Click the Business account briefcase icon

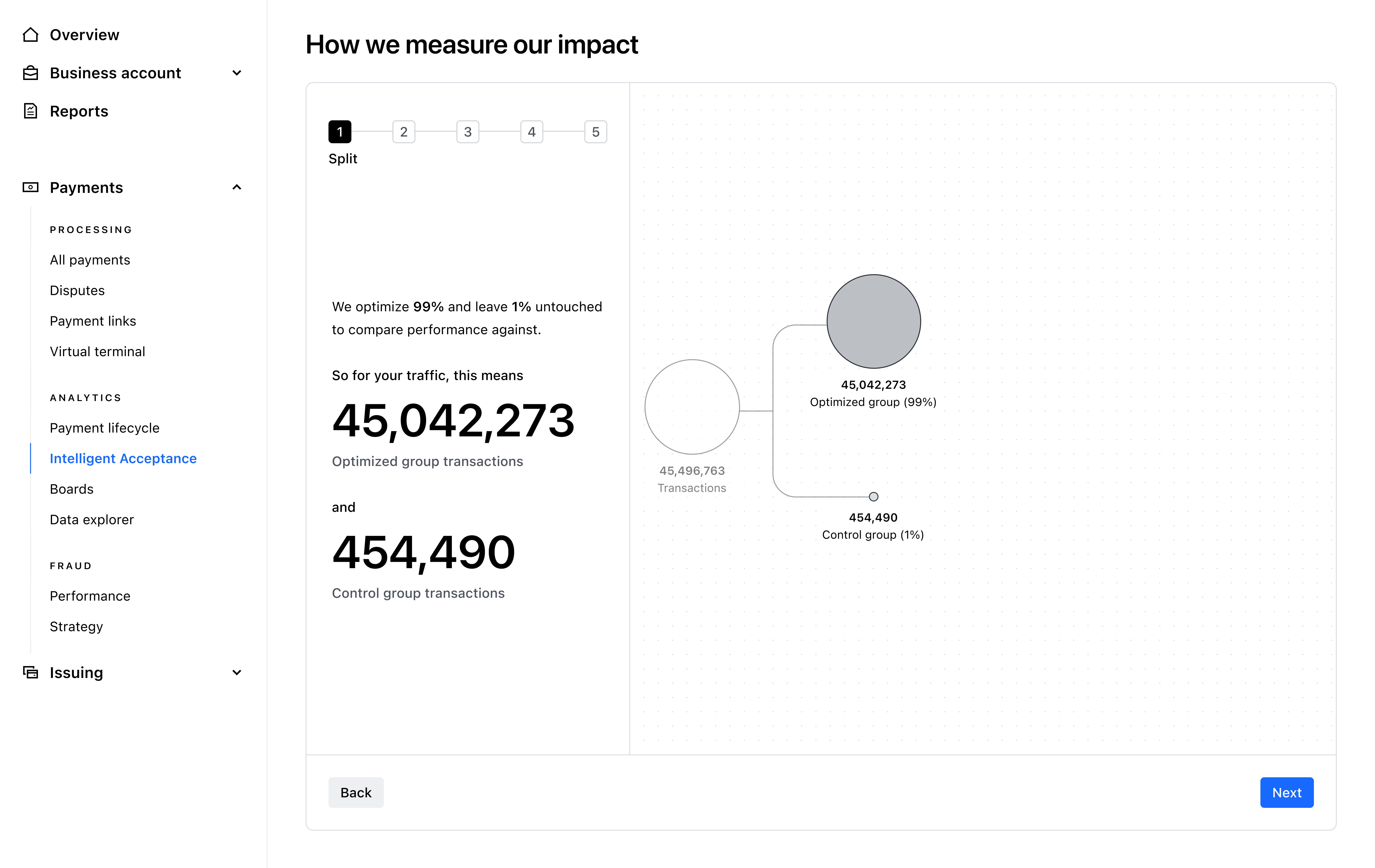pyautogui.click(x=30, y=73)
